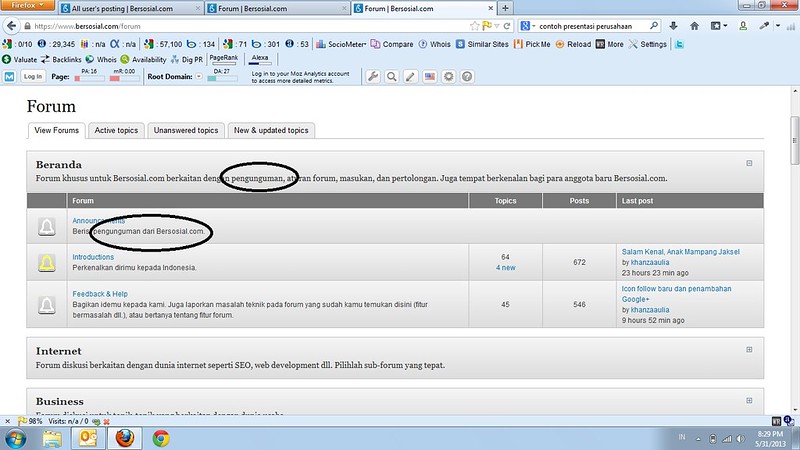Go back with the browser back arrow
The width and height of the screenshot is (800, 450).
click(11, 26)
